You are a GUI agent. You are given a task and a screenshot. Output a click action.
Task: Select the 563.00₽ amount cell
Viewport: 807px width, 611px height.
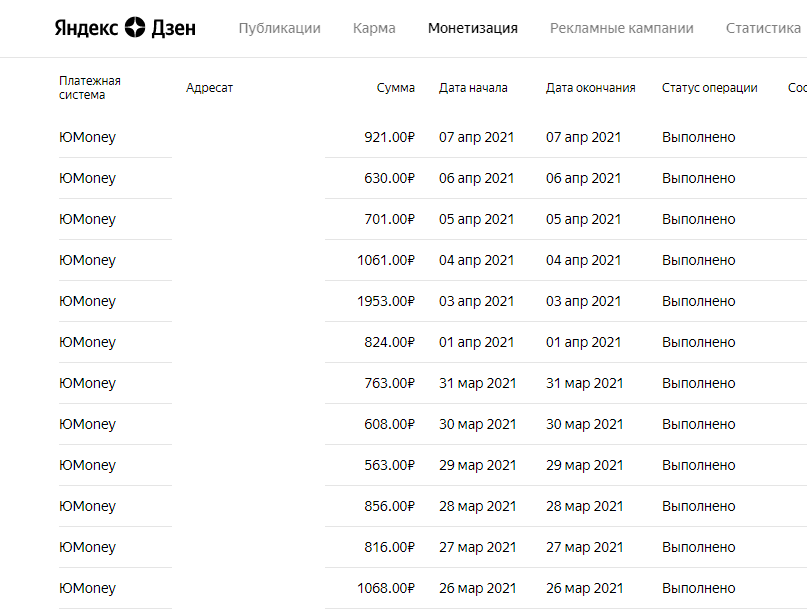tap(389, 465)
